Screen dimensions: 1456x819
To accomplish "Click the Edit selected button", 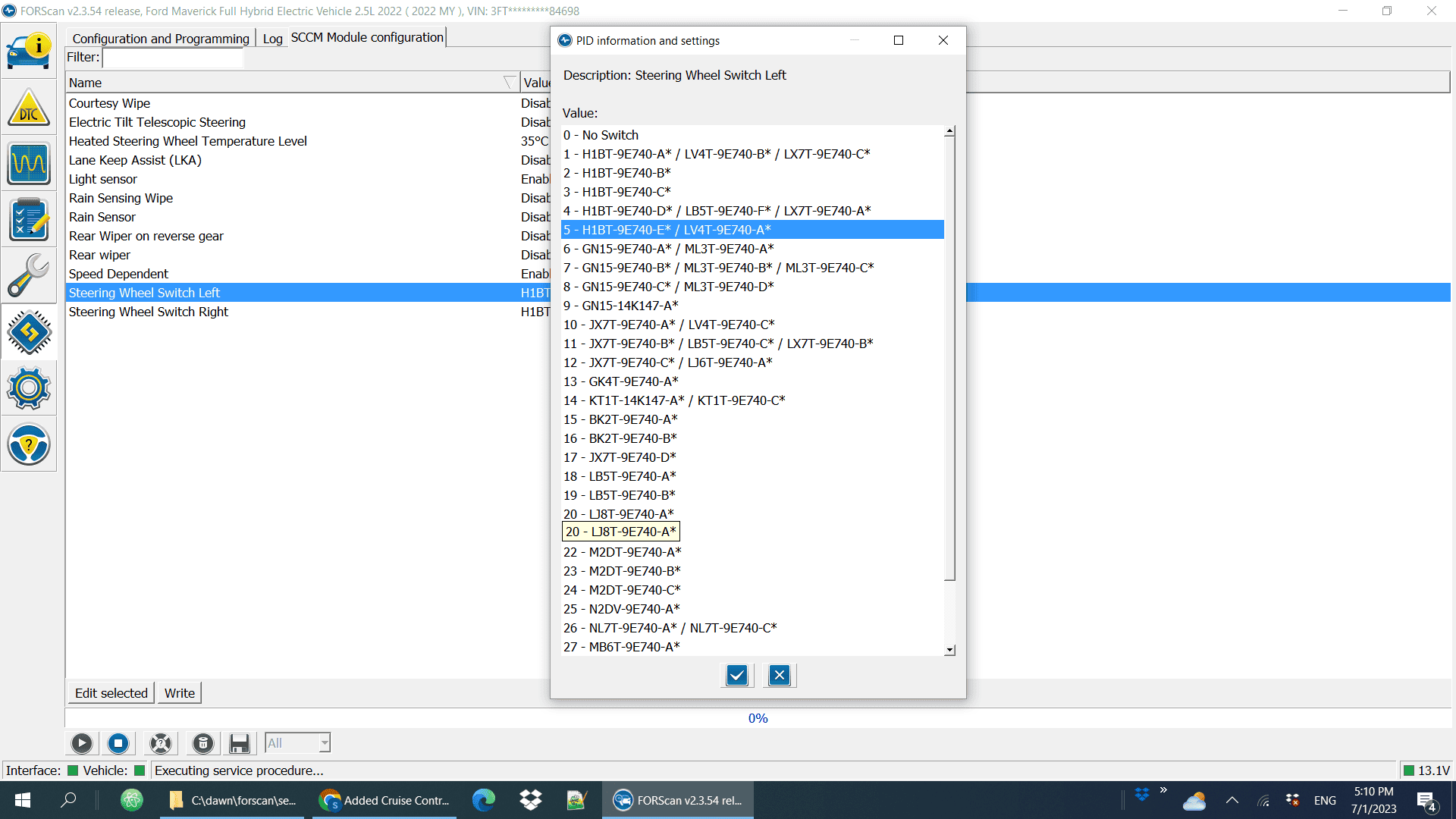I will pos(111,692).
